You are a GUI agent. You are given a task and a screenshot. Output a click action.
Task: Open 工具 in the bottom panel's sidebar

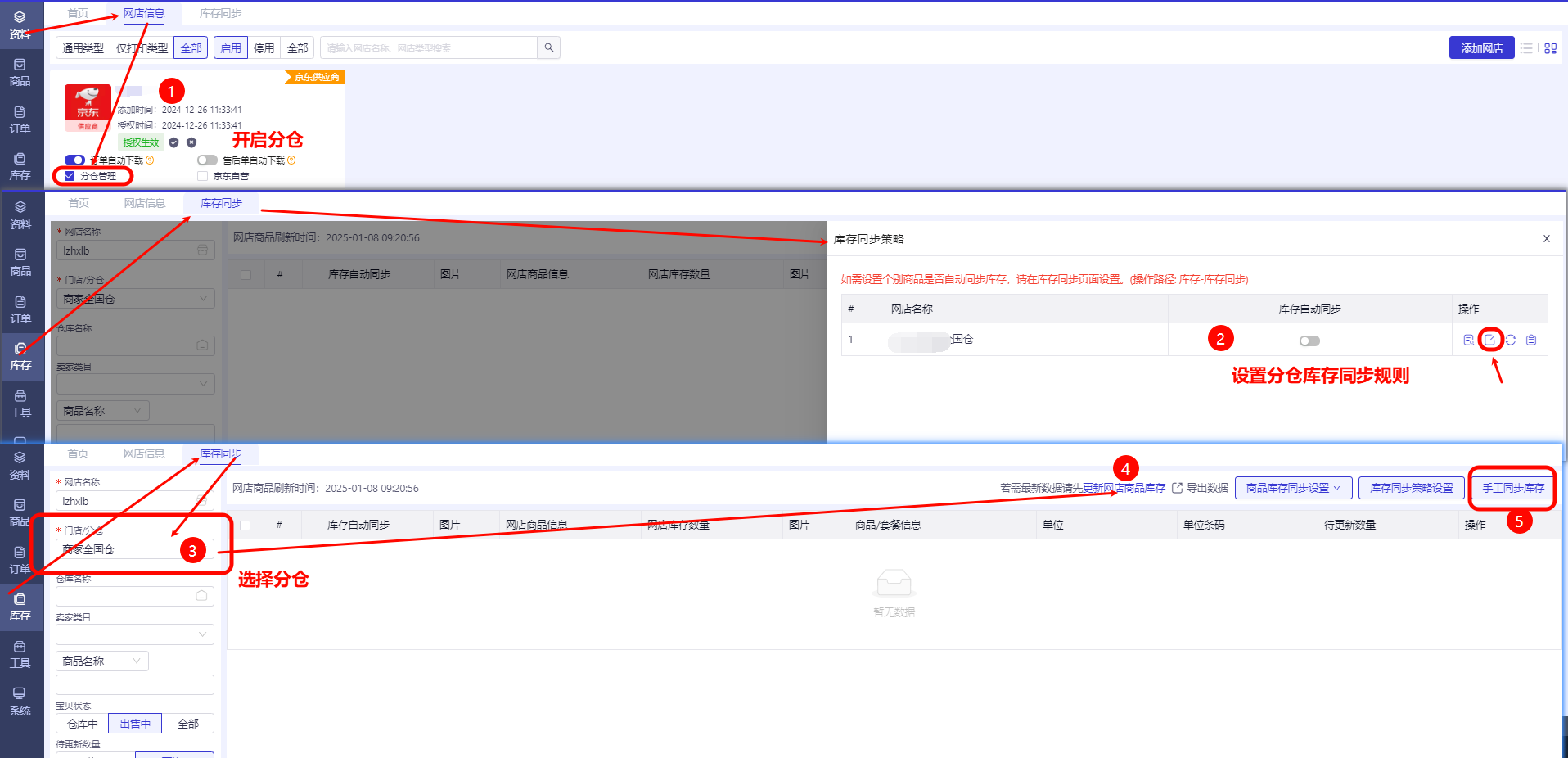click(x=20, y=654)
